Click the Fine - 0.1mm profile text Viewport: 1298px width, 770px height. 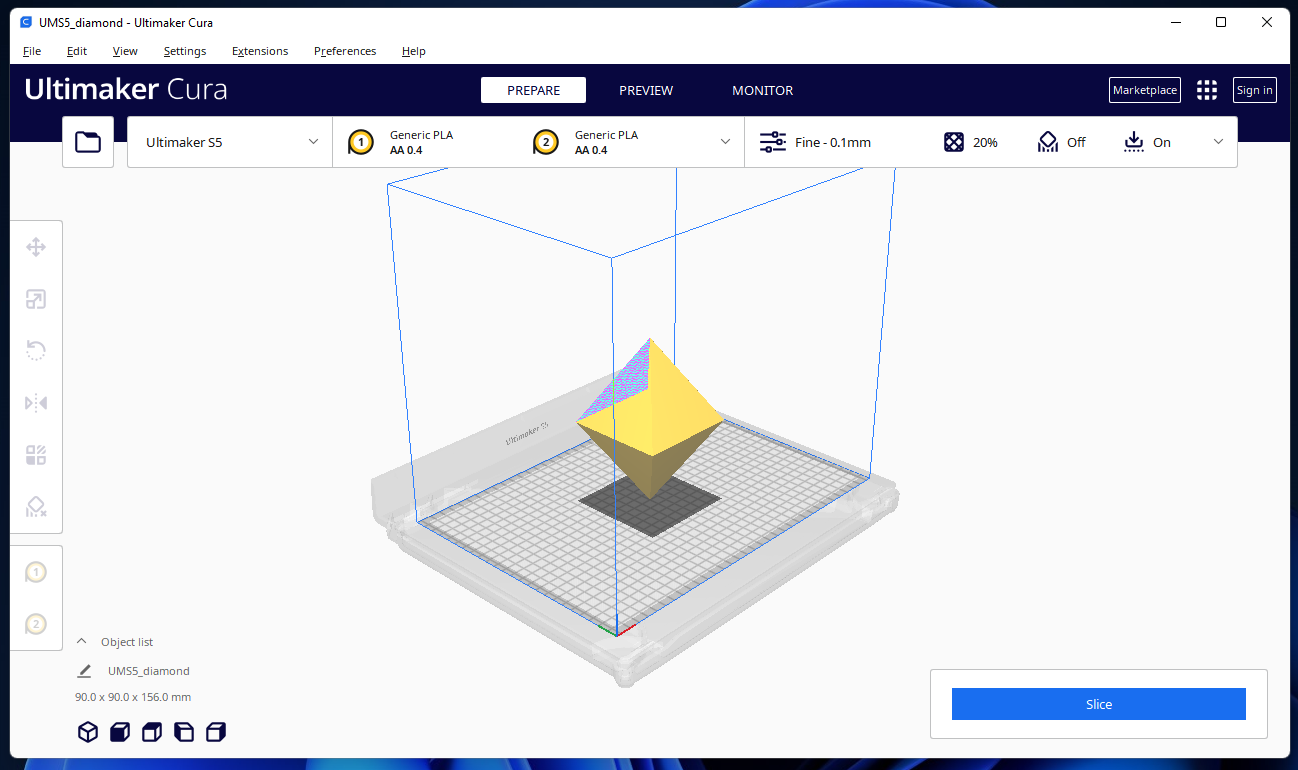pos(833,142)
